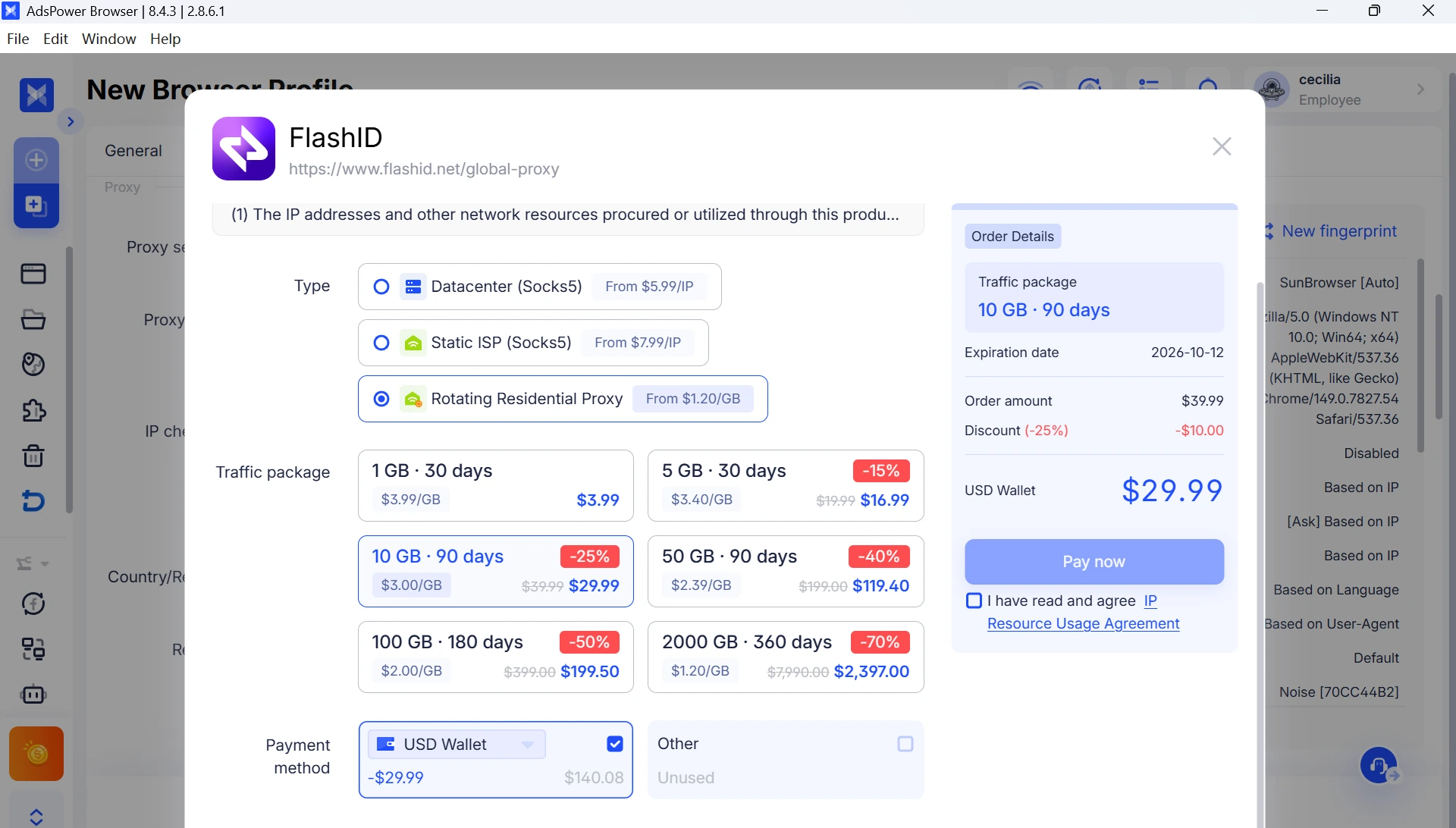The image size is (1456, 828).
Task: Choose the 2000 GB · 360 days package
Action: click(x=786, y=657)
